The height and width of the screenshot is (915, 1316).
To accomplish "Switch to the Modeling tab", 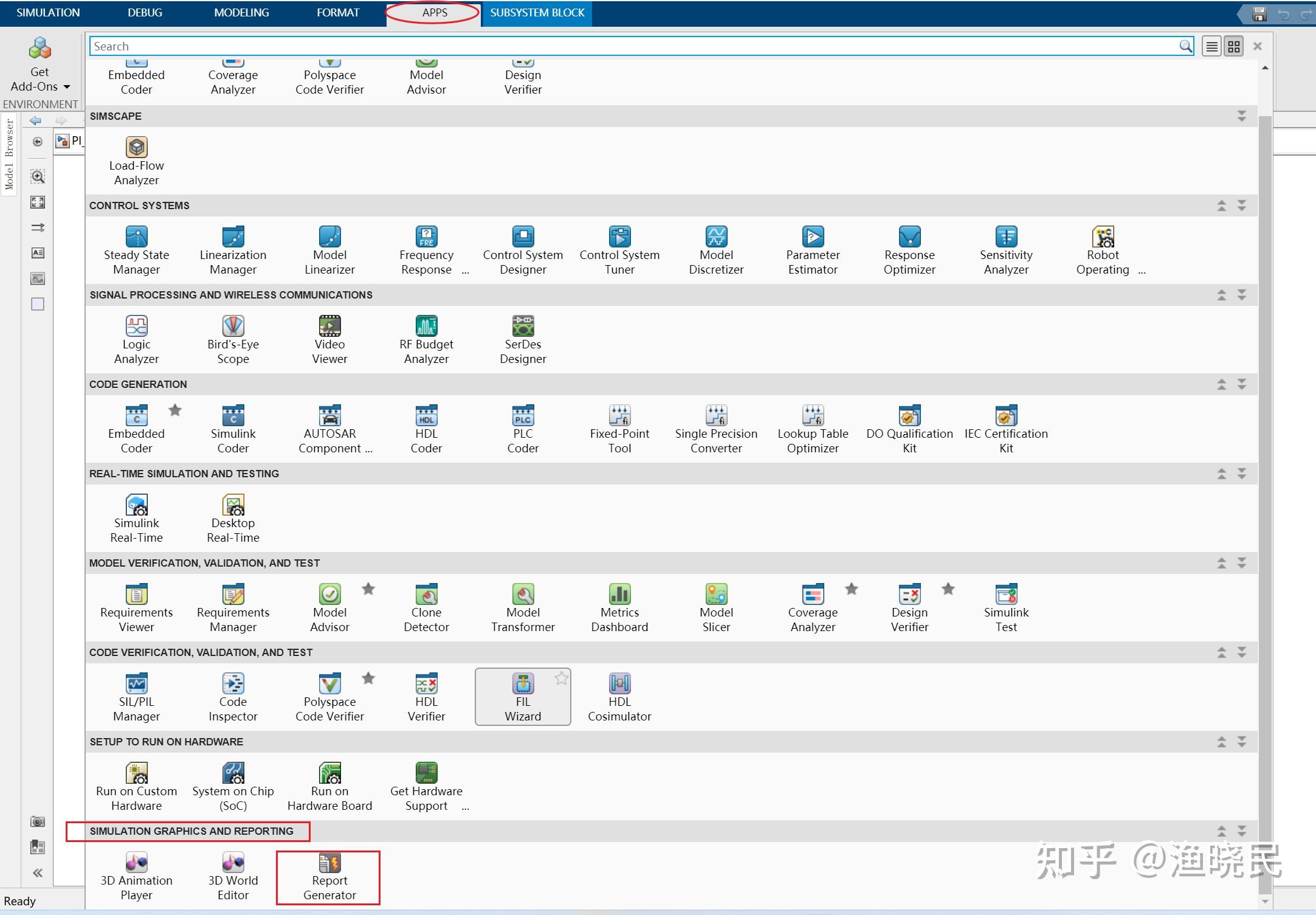I will tap(241, 12).
